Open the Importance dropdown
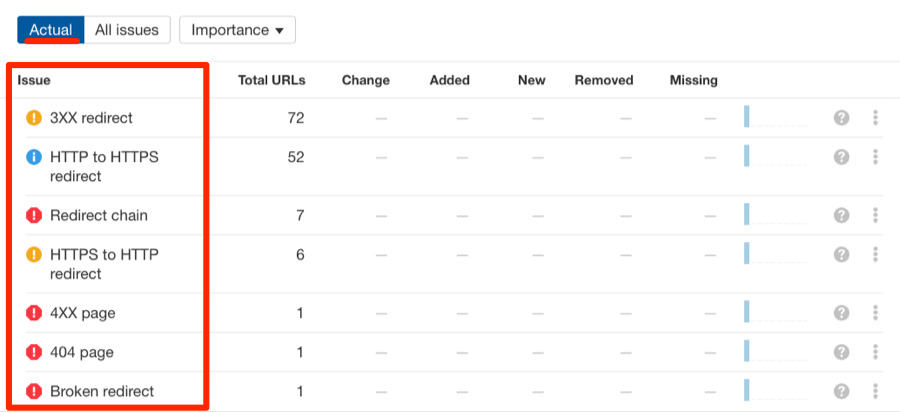This screenshot has width=900, height=412. (x=237, y=30)
